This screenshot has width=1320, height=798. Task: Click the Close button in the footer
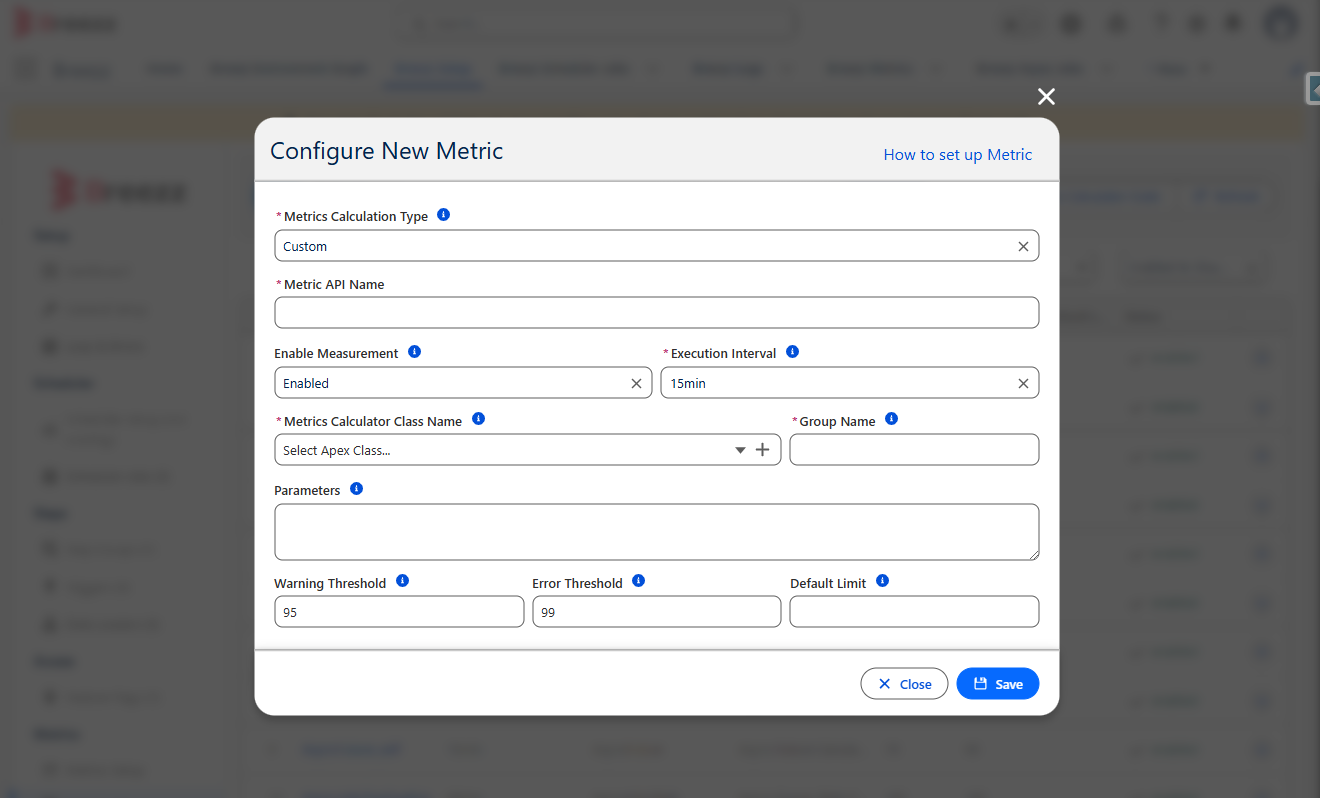point(904,684)
